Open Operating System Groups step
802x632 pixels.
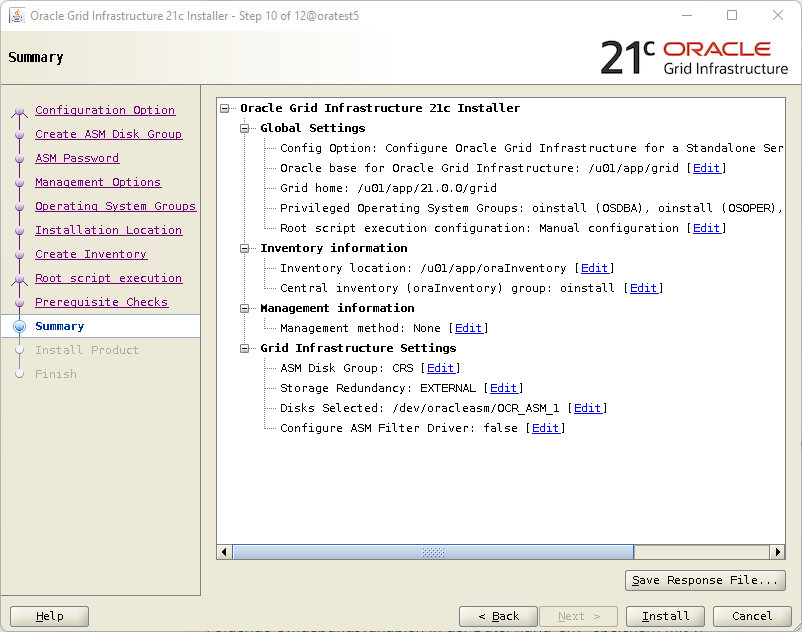tap(115, 206)
